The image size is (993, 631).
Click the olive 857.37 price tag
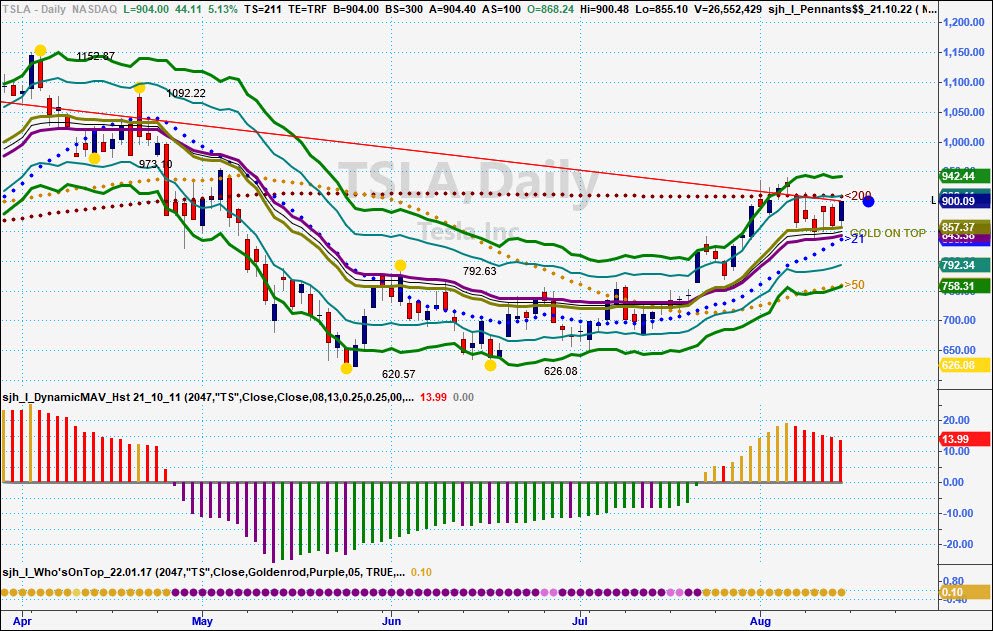click(965, 227)
